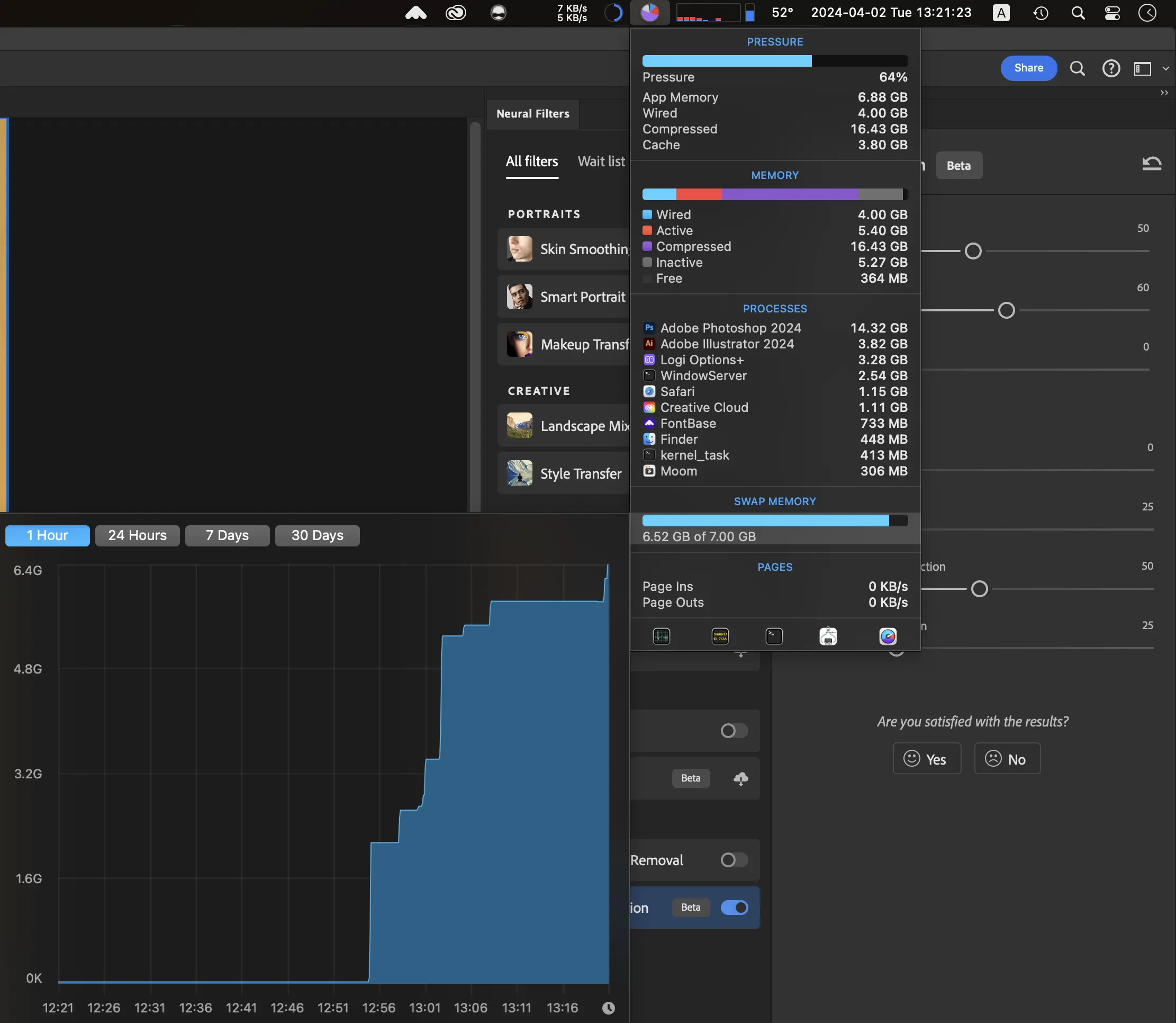Image resolution: width=1176 pixels, height=1023 pixels.
Task: Click the kernel_task process row
Action: pyautogui.click(x=775, y=455)
